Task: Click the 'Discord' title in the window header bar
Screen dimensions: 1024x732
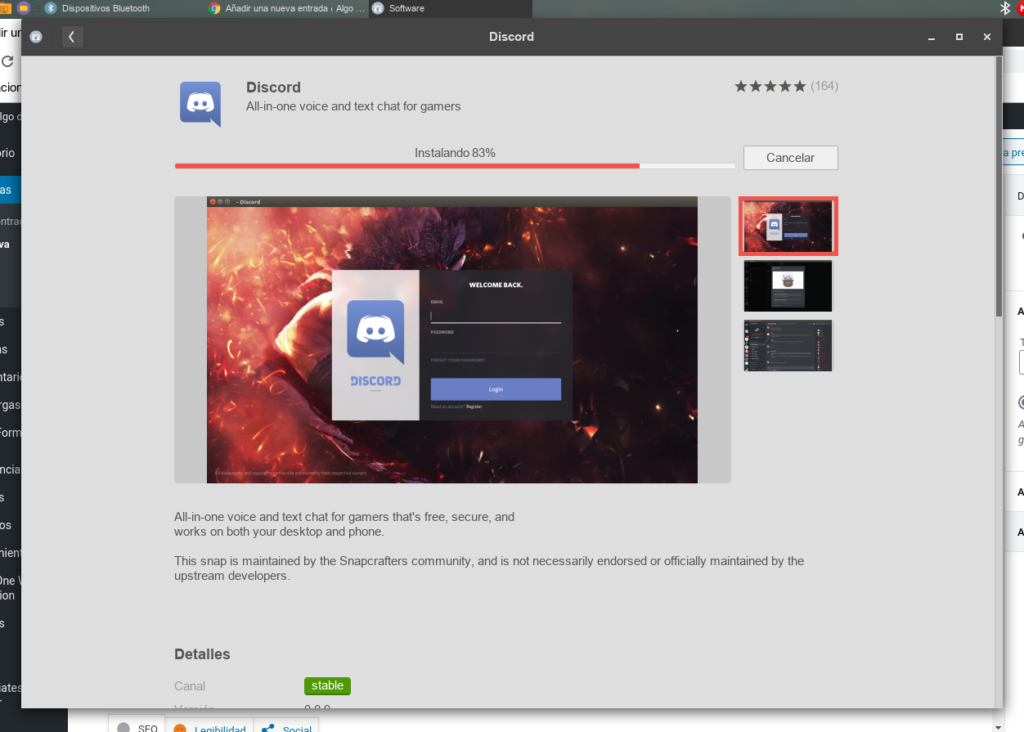Action: [x=511, y=37]
